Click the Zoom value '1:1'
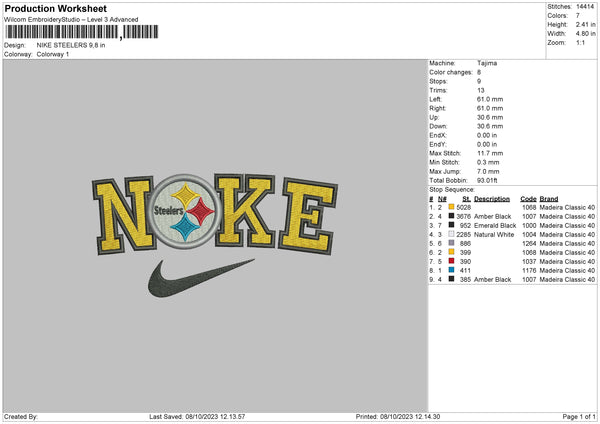Screen dimensions: 600x424 coord(580,42)
